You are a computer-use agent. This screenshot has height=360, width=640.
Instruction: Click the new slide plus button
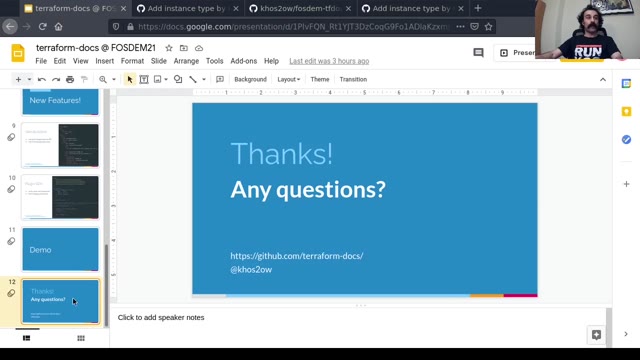click(18, 79)
